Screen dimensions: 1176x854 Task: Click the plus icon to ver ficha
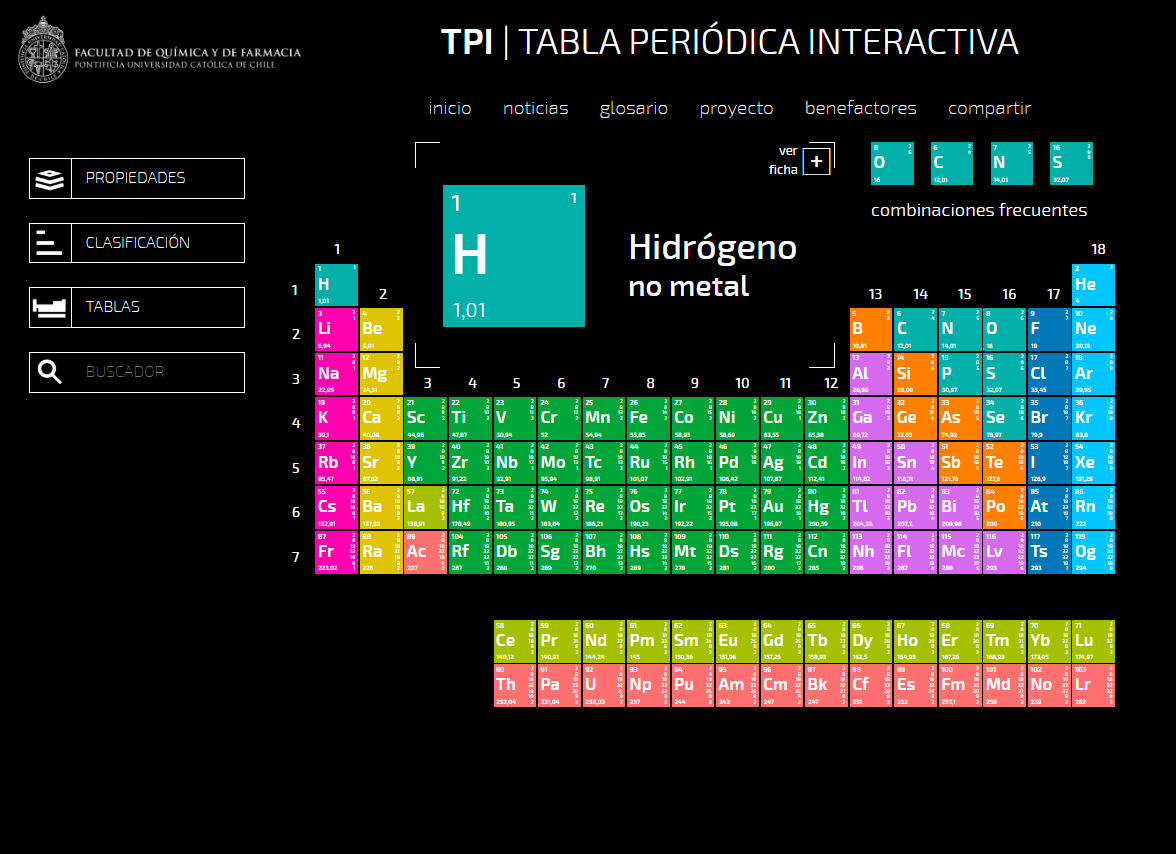point(816,161)
